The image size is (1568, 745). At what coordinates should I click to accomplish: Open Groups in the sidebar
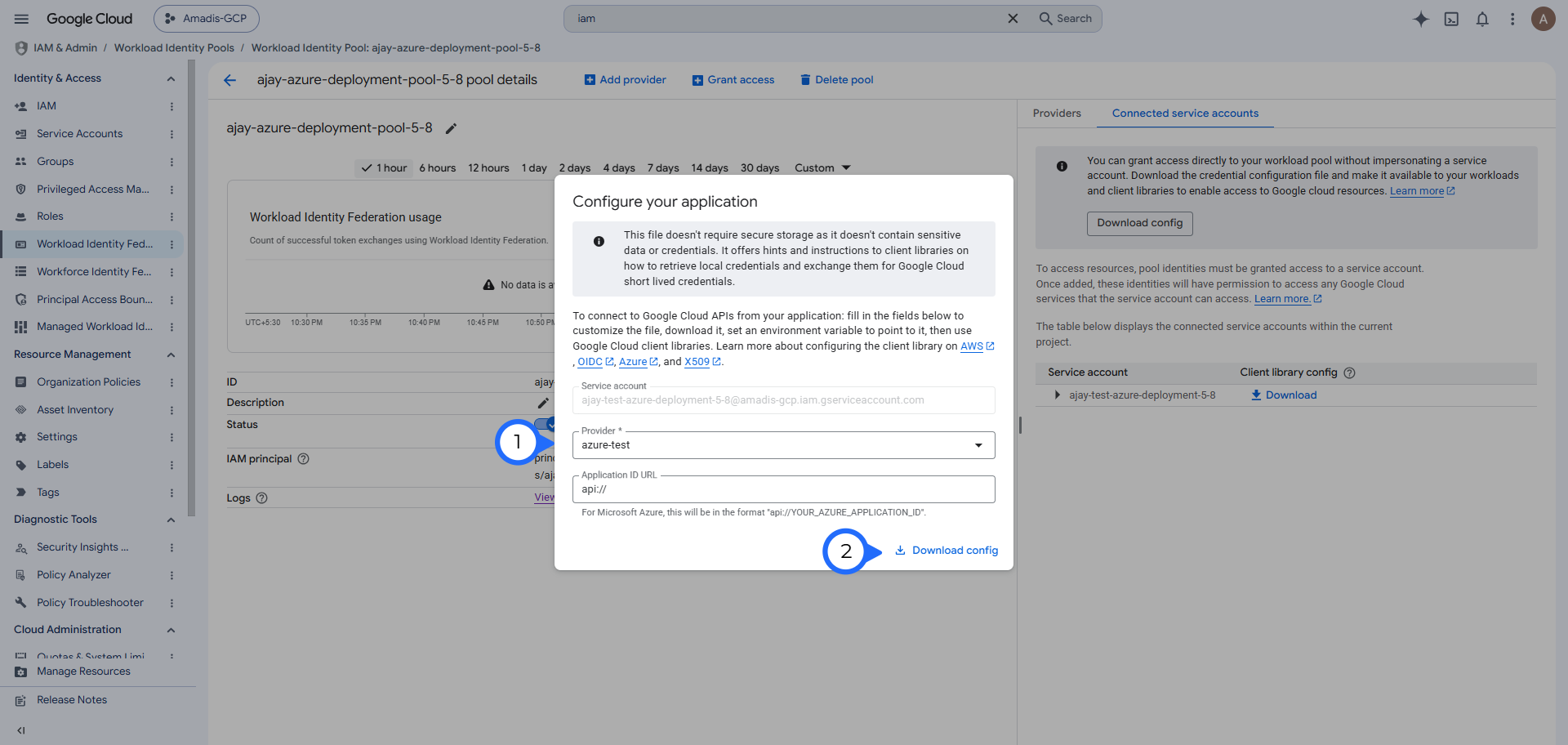pos(56,162)
